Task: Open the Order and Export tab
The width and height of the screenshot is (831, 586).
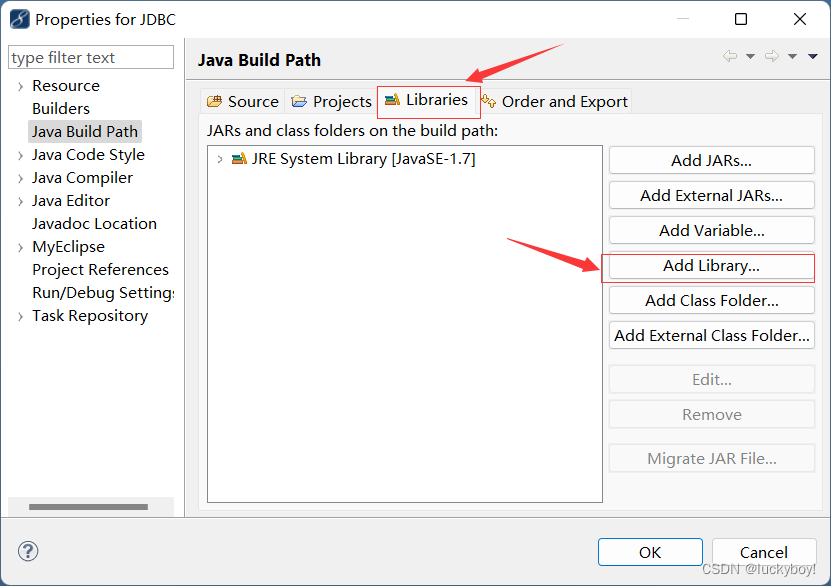Action: pyautogui.click(x=554, y=101)
